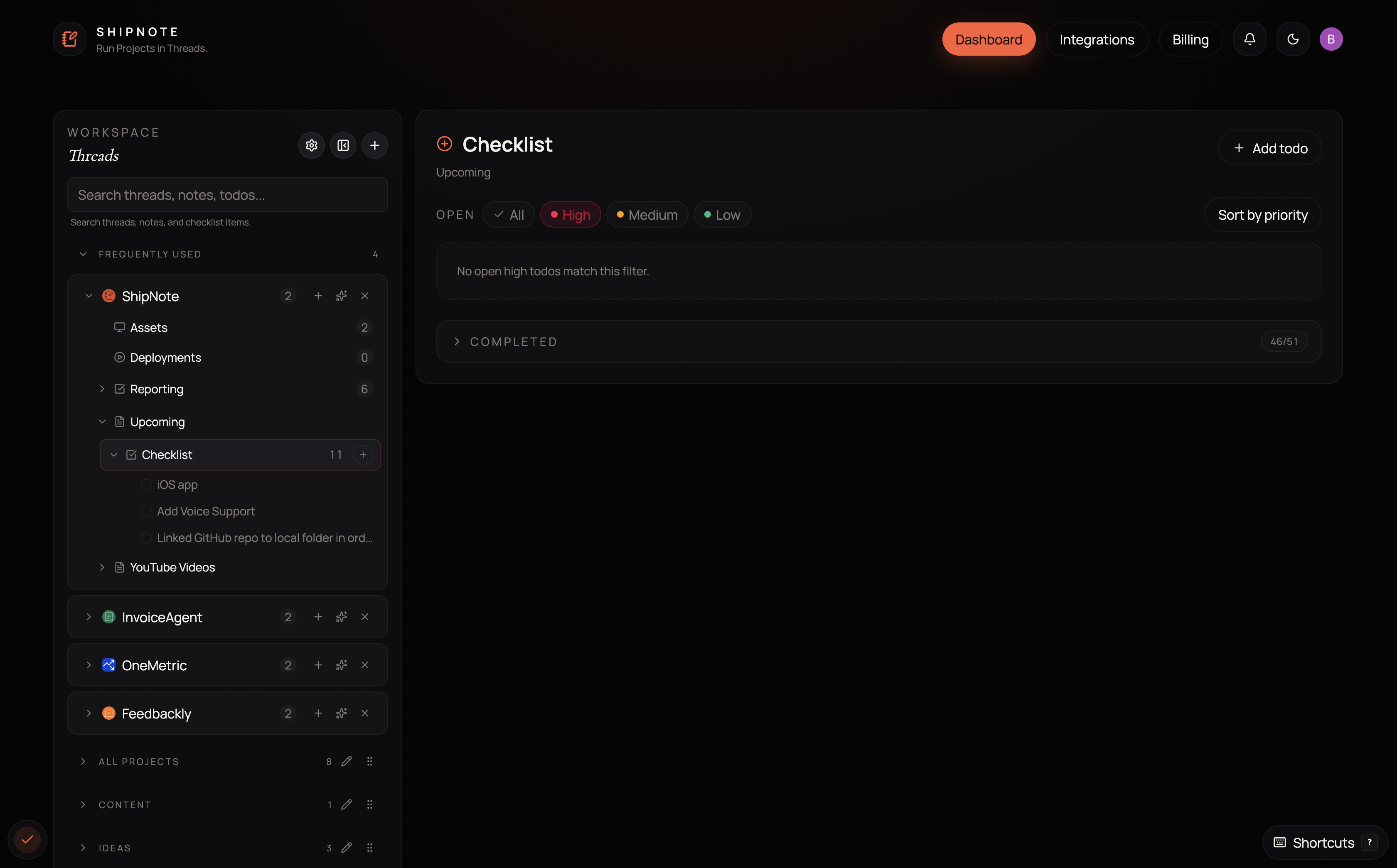Collapse Upcoming note chevron
This screenshot has width=1397, height=868.
(102, 422)
